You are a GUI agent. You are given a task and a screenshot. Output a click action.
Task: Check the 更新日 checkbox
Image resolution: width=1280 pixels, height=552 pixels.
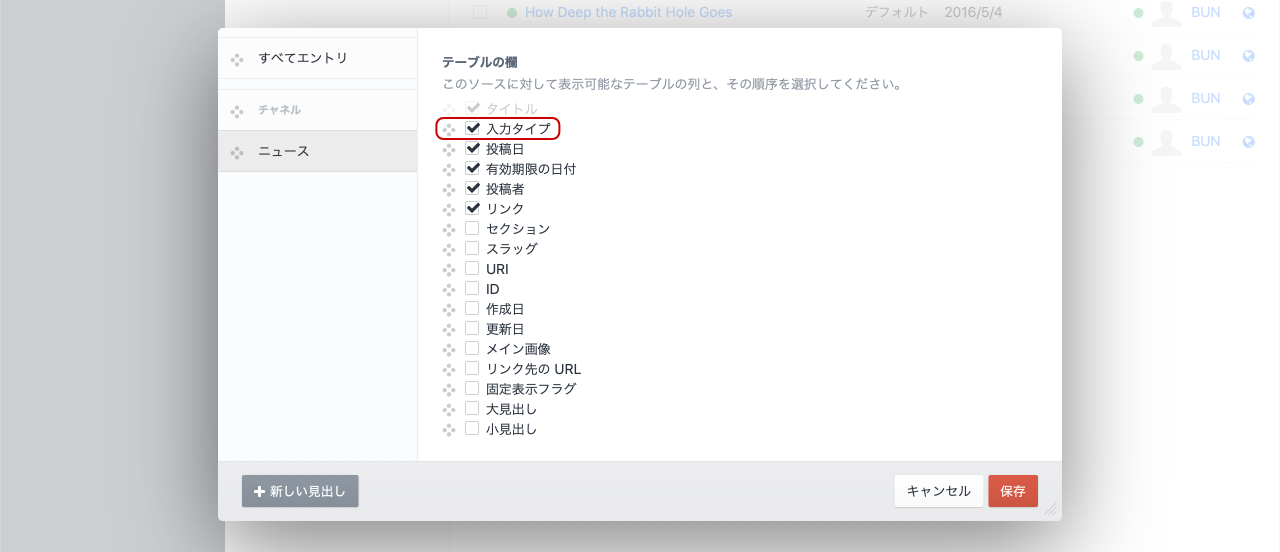click(x=472, y=328)
